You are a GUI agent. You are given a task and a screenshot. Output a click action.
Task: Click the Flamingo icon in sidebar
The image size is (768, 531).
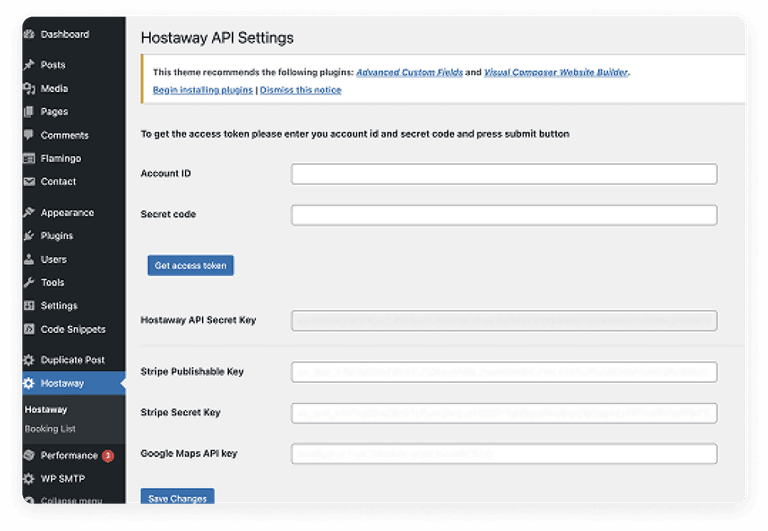29,158
